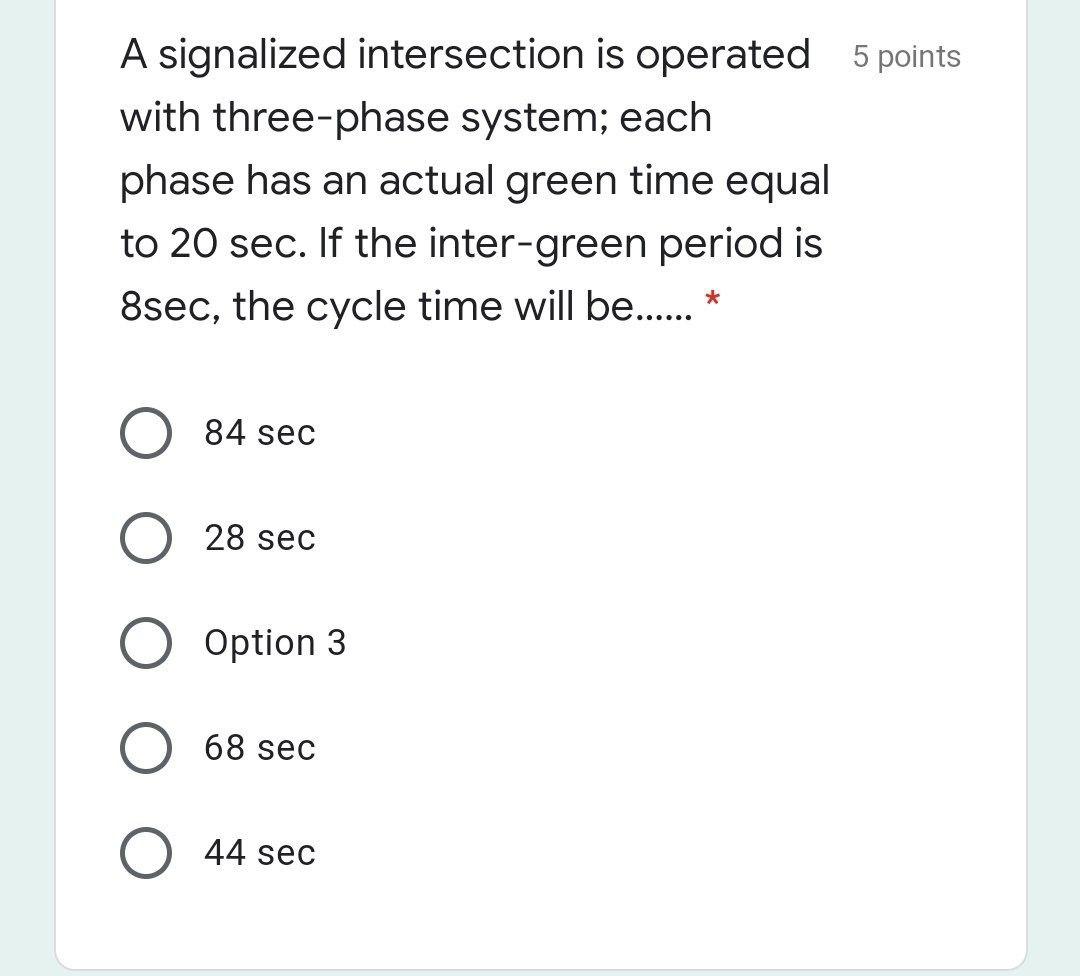Click the red required asterisk
Viewport: 1080px width, 976px height.
(x=712, y=298)
